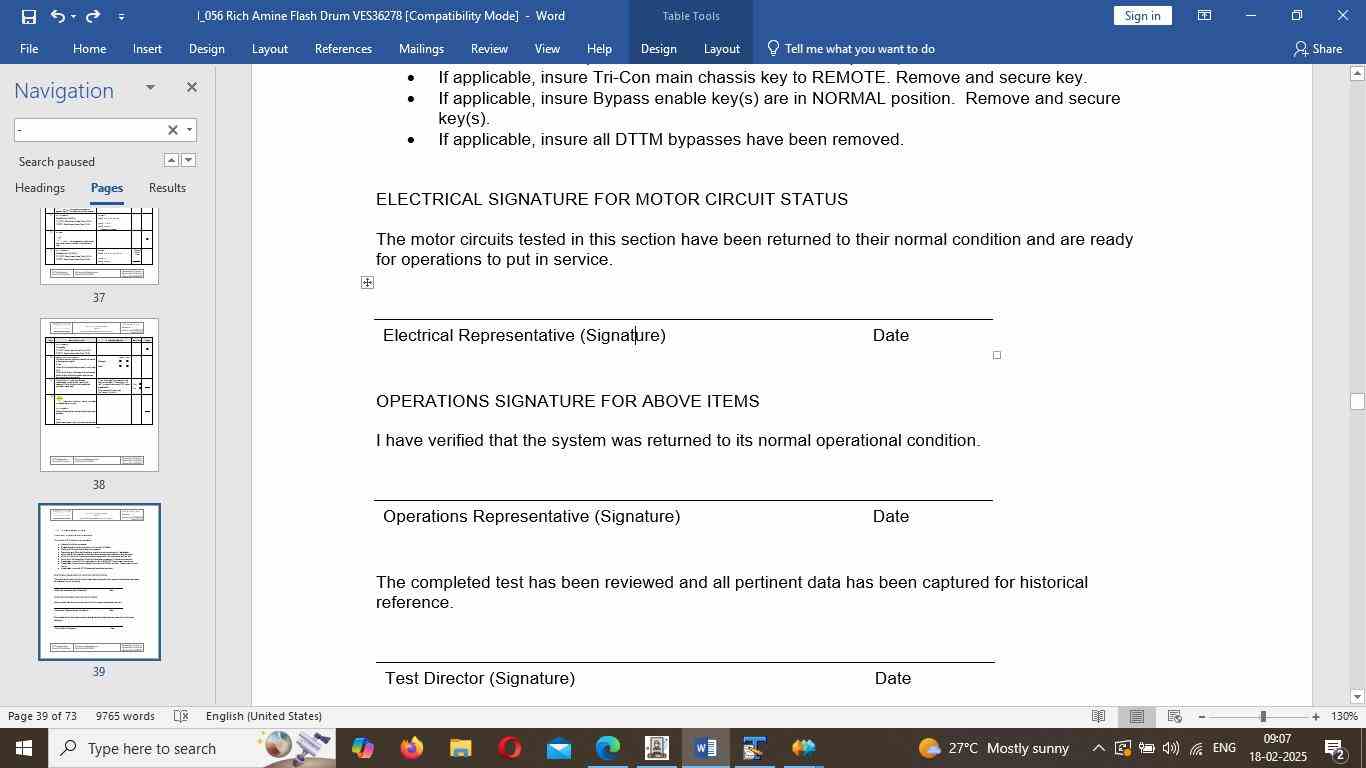Click the document scroll up arrow
The height and width of the screenshot is (768, 1366).
(1356, 73)
